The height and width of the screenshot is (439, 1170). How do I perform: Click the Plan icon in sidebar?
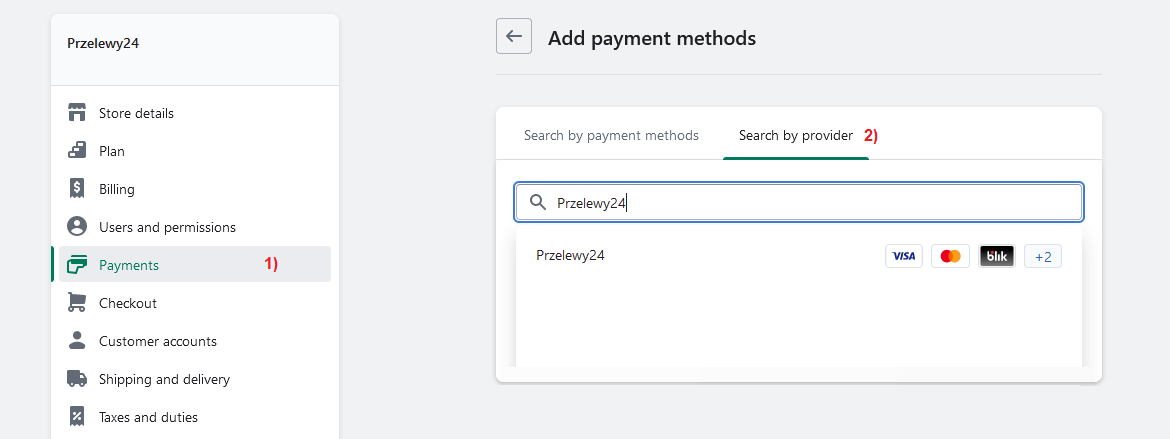(77, 151)
